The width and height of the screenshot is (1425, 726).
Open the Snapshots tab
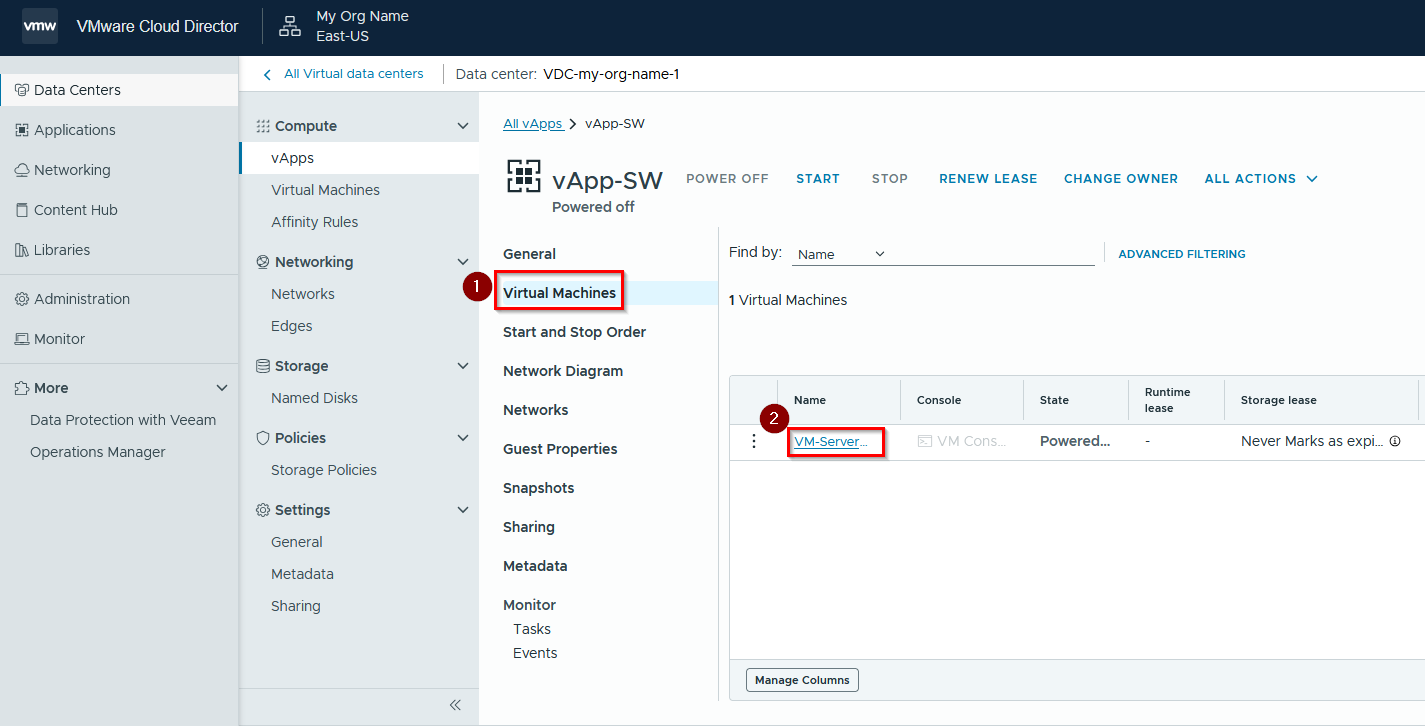click(x=538, y=488)
